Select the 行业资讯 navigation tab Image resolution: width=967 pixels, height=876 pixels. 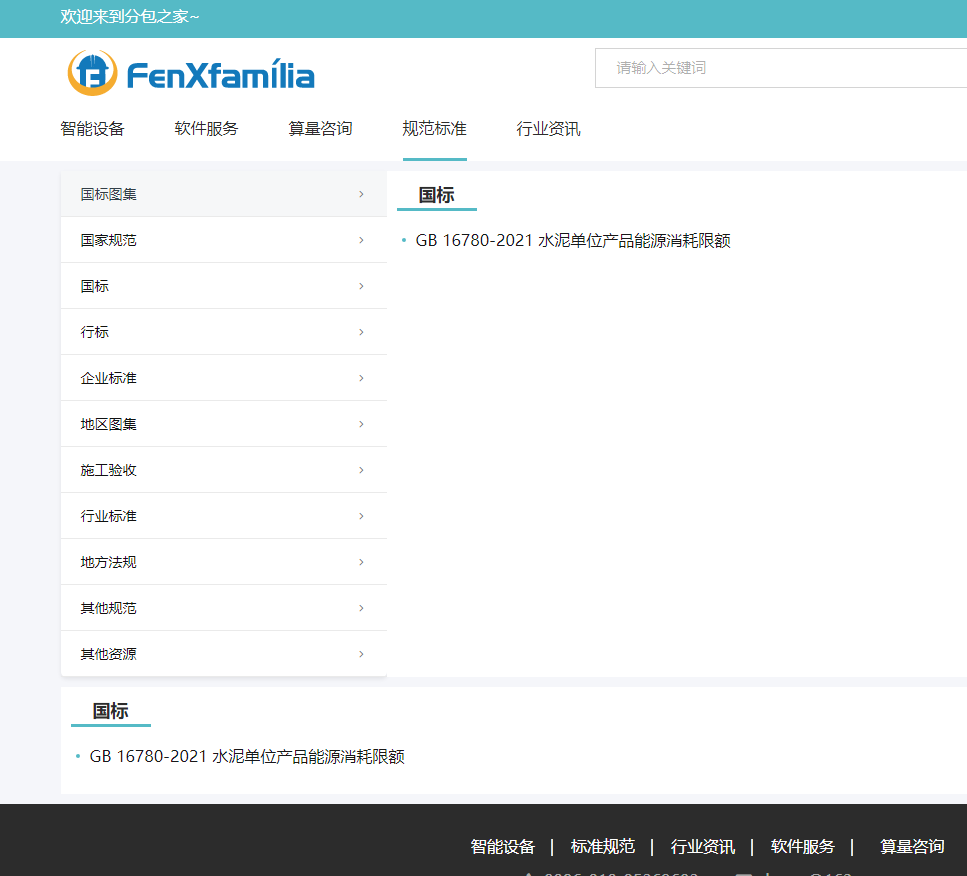(548, 129)
